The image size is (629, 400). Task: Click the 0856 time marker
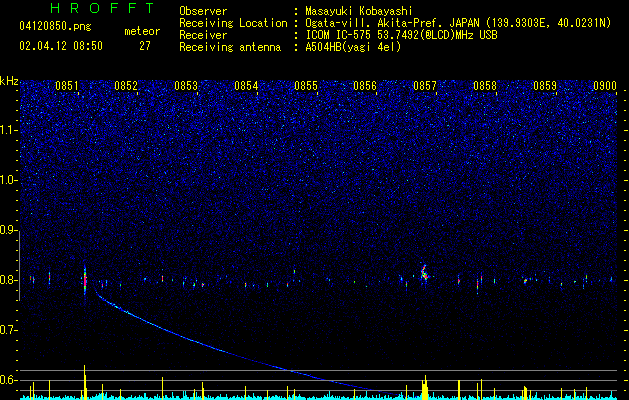tap(365, 86)
